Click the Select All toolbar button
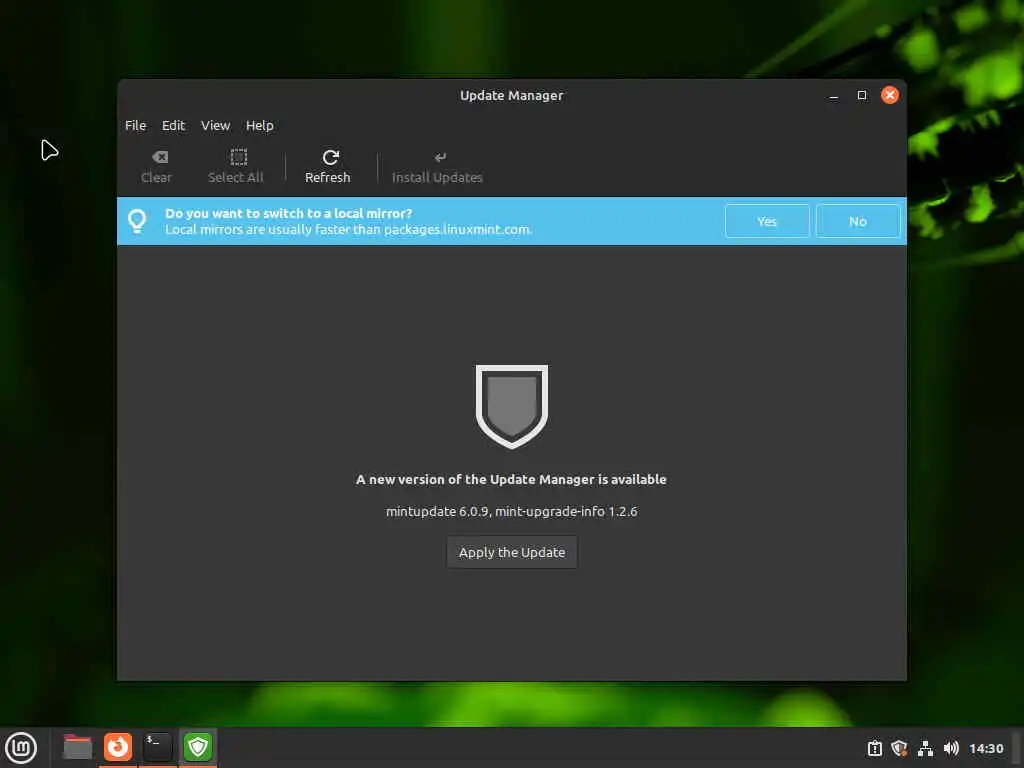 pyautogui.click(x=236, y=167)
